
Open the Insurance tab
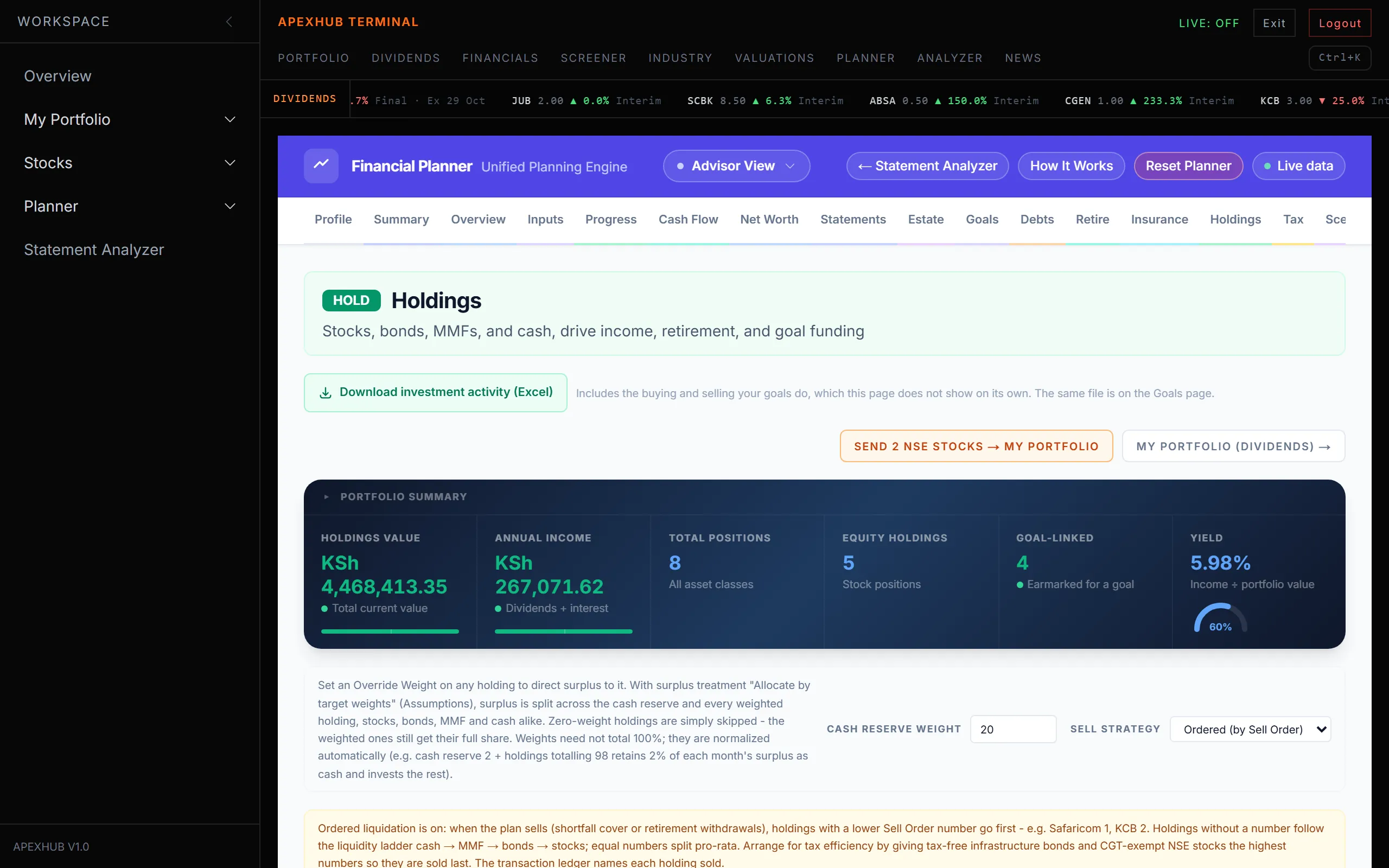(x=1159, y=219)
